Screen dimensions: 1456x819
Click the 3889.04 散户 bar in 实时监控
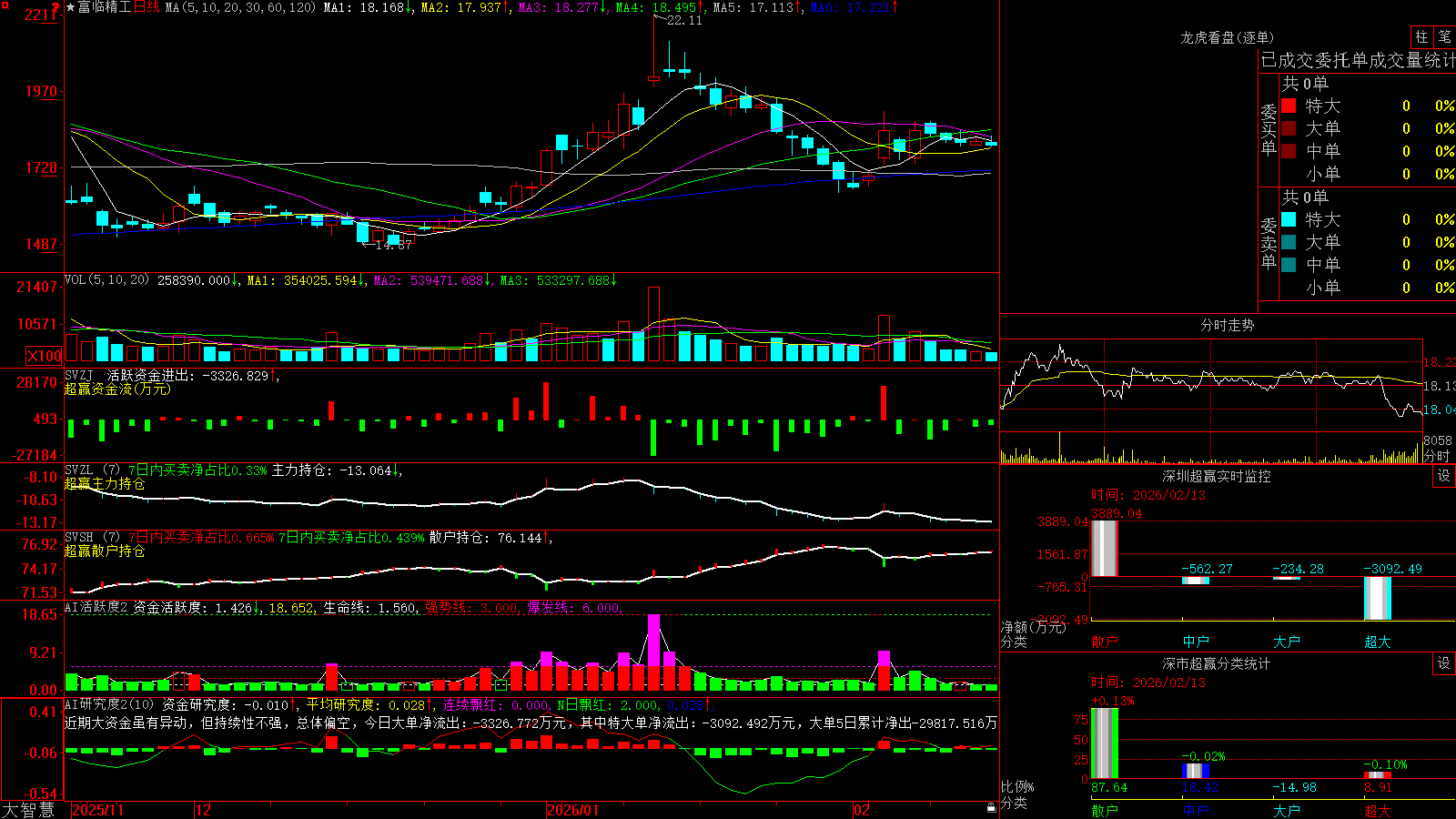point(1105,549)
